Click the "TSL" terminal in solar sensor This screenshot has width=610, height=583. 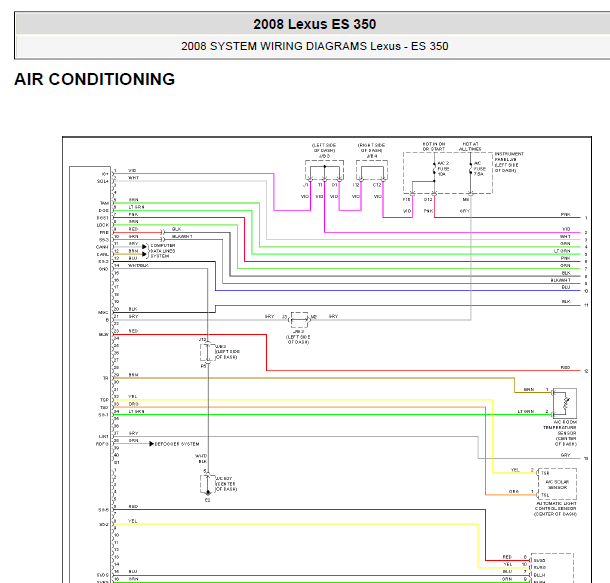(545, 495)
